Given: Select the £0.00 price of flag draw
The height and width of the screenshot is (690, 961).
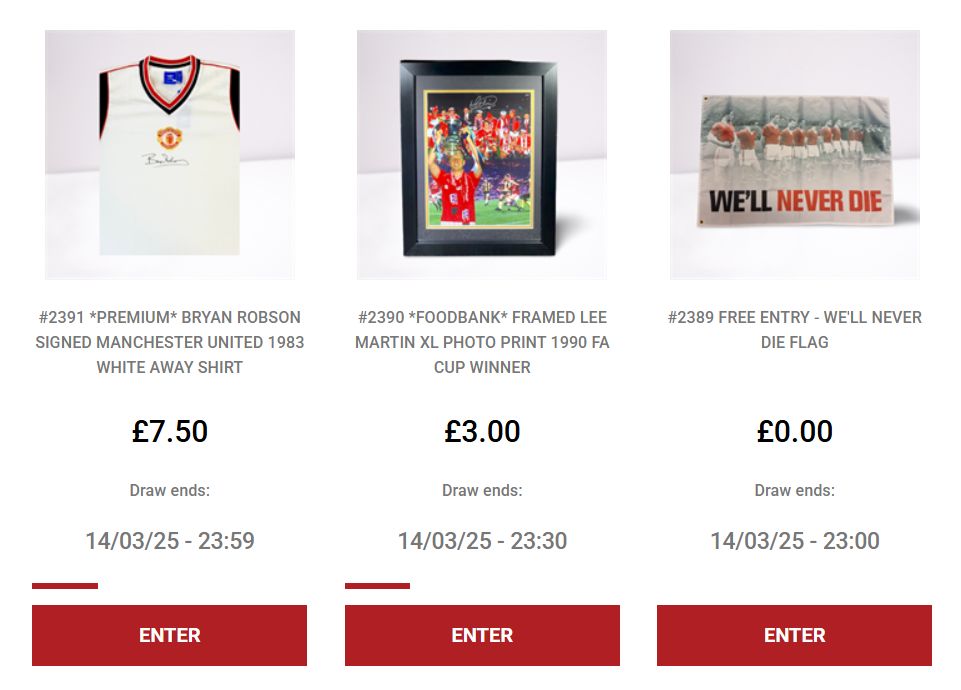Looking at the screenshot, I should pos(794,431).
